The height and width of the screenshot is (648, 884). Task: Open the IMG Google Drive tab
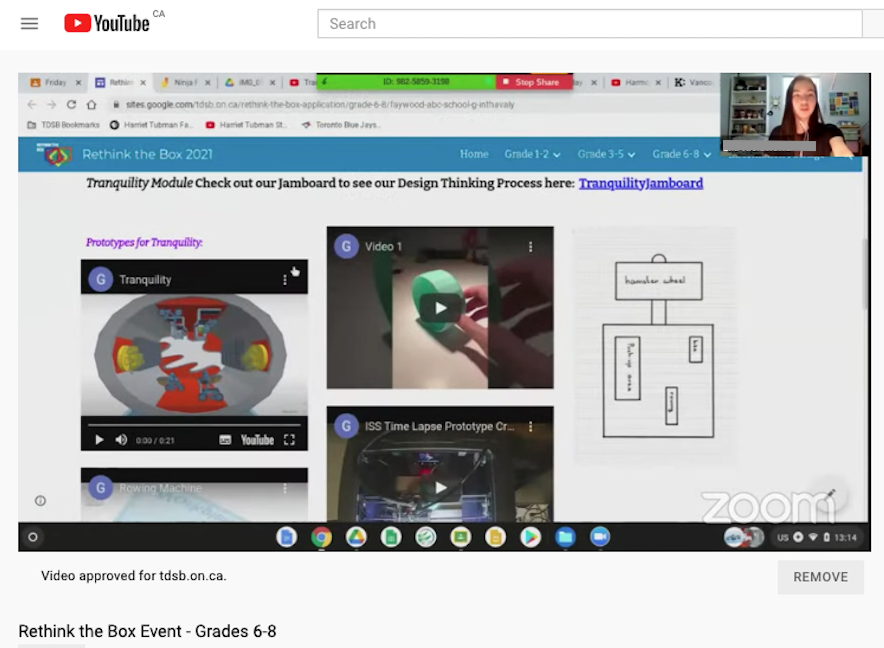point(244,82)
